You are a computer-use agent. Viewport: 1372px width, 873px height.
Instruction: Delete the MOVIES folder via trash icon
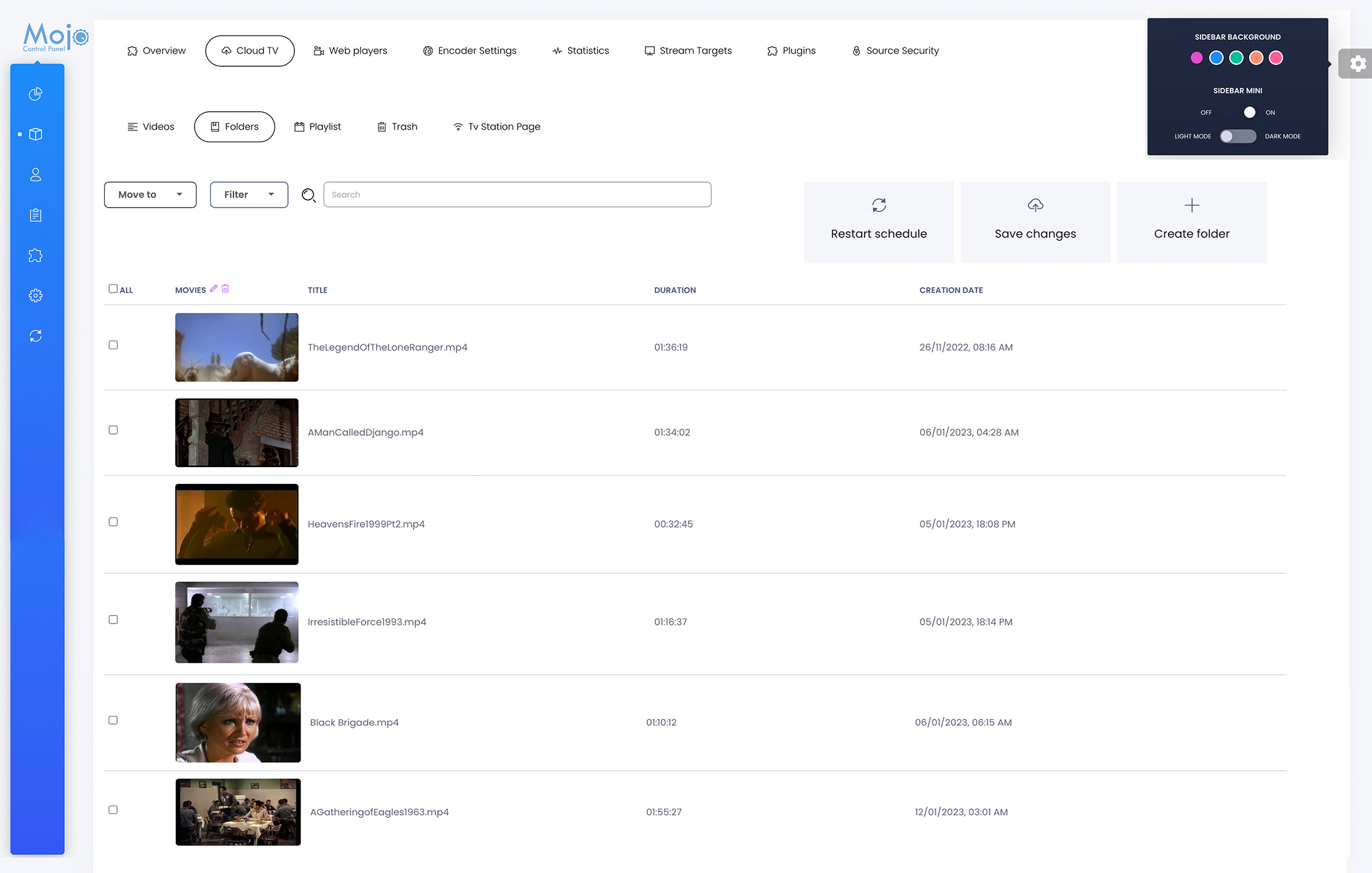tap(225, 288)
